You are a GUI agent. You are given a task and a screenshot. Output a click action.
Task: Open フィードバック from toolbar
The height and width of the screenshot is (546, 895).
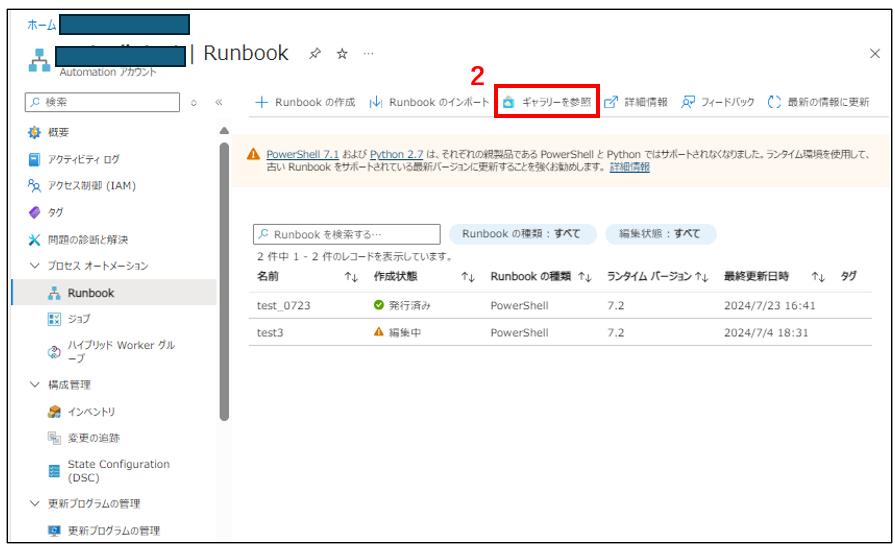pos(718,102)
